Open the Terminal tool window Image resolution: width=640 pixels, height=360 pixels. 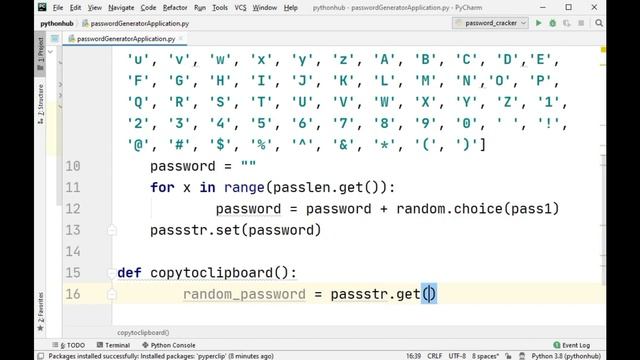(113, 345)
